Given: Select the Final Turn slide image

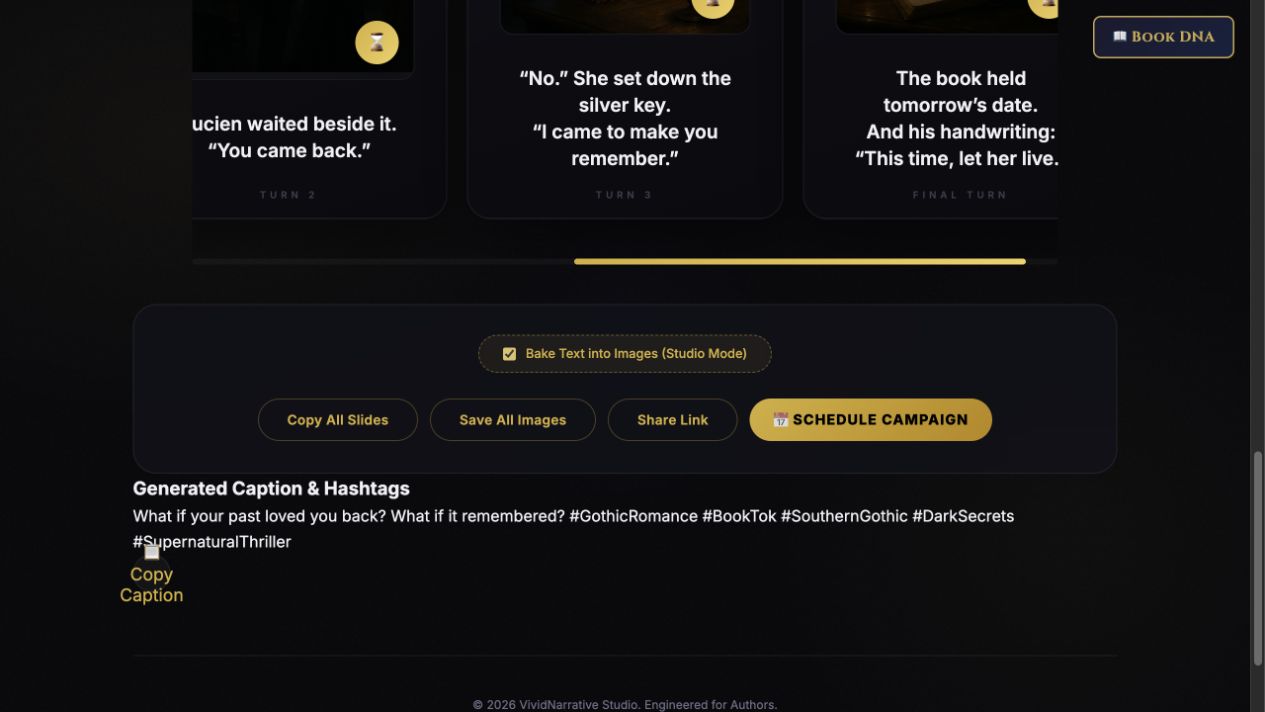Looking at the screenshot, I should pos(948,15).
